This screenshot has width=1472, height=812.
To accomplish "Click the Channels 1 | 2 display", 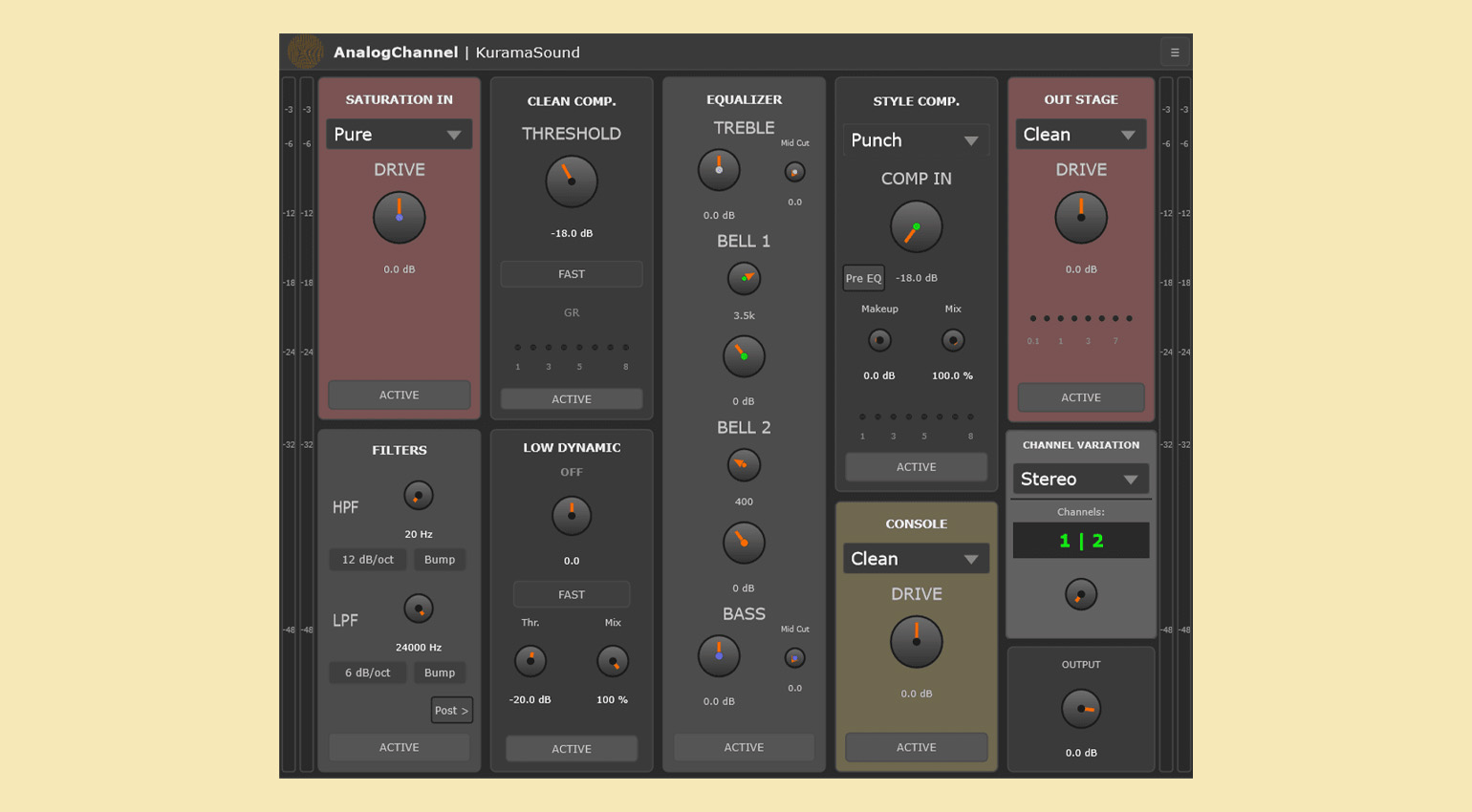I will pos(1081,541).
